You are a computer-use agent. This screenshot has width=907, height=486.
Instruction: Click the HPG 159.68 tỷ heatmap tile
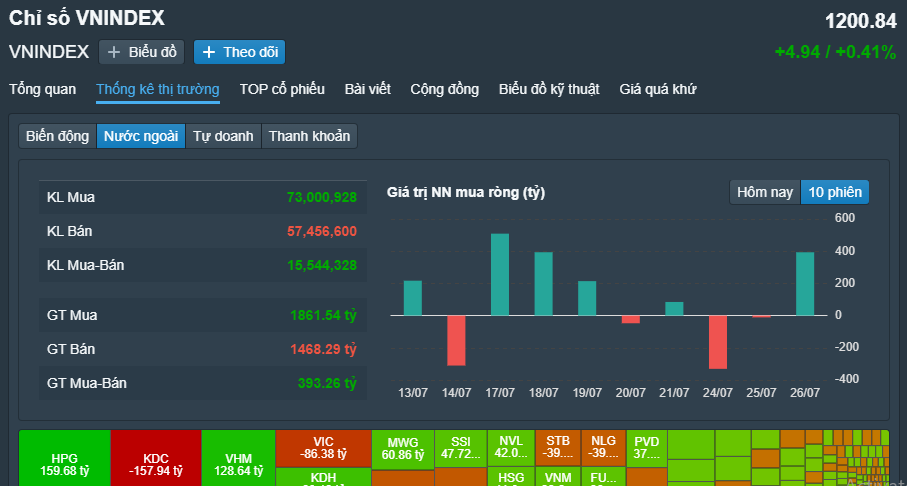point(65,458)
